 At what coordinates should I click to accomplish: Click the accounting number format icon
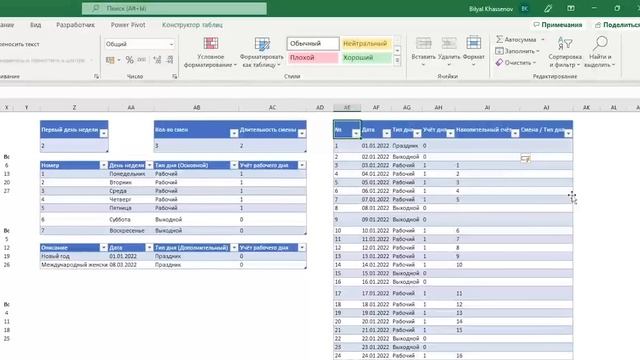tap(110, 60)
